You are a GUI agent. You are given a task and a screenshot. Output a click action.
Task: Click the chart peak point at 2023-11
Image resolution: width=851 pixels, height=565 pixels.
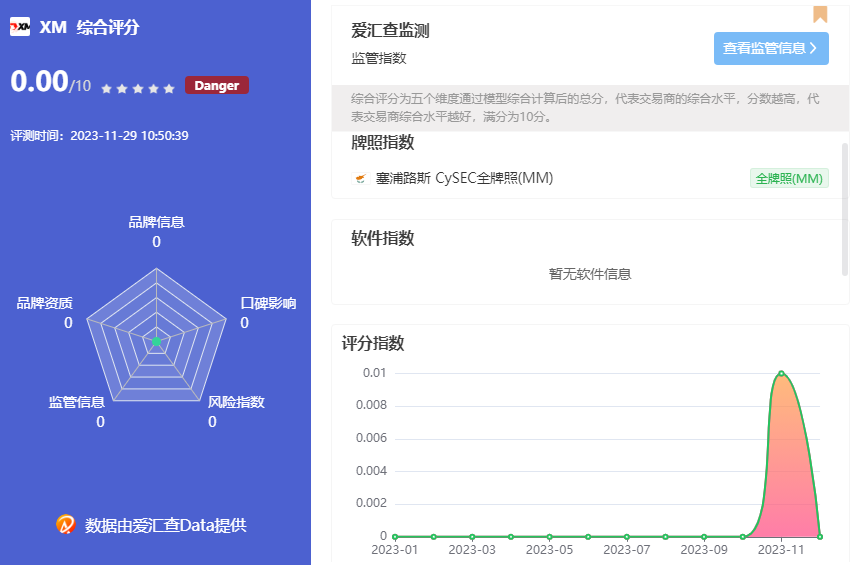[781, 373]
